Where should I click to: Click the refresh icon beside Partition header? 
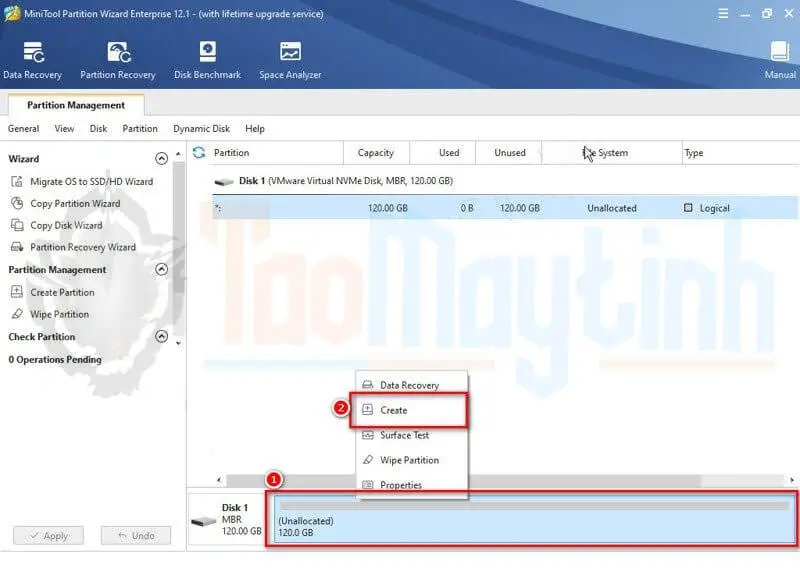pyautogui.click(x=199, y=153)
